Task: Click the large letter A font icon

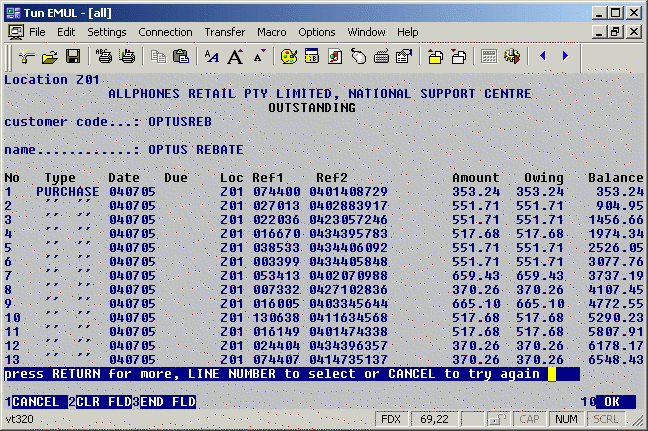Action: coord(236,57)
